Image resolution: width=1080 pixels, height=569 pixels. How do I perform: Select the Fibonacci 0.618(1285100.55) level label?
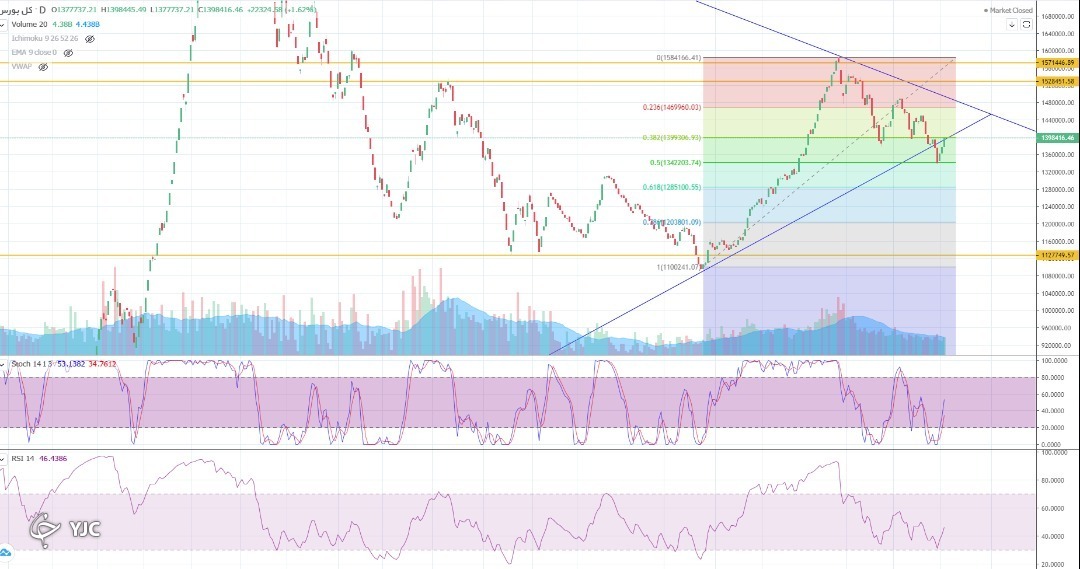(672, 187)
